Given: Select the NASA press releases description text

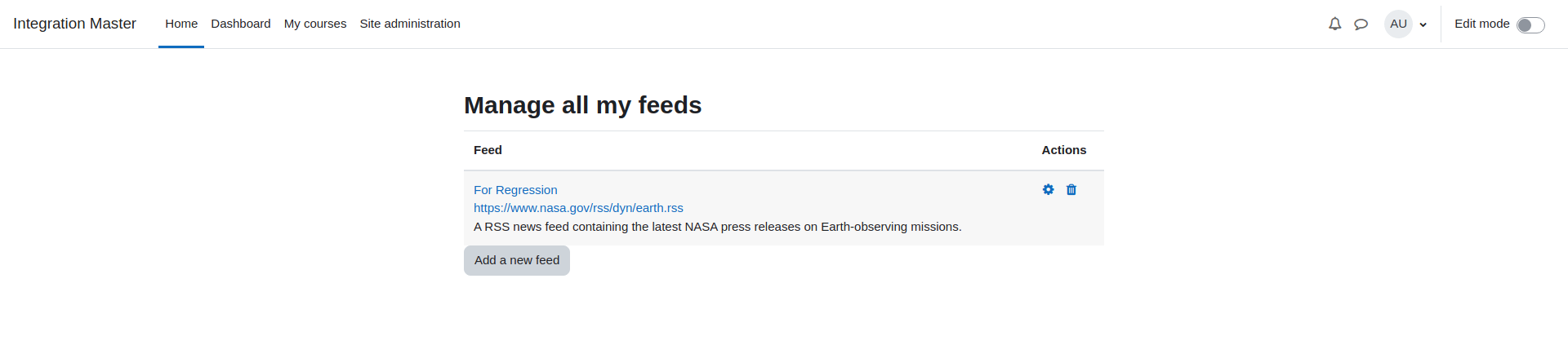Looking at the screenshot, I should 718,227.
